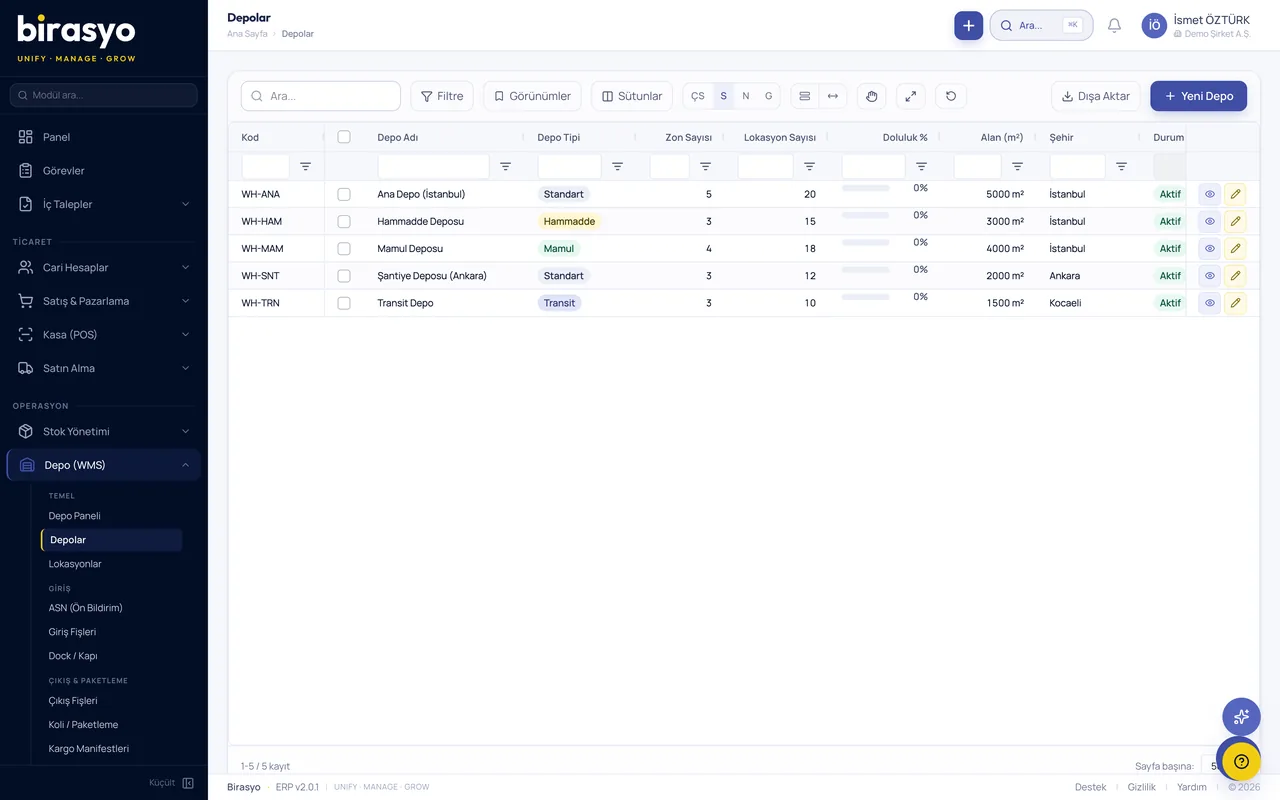This screenshot has width=1280, height=800.
Task: Click the blue plus quick-add button
Action: (968, 25)
